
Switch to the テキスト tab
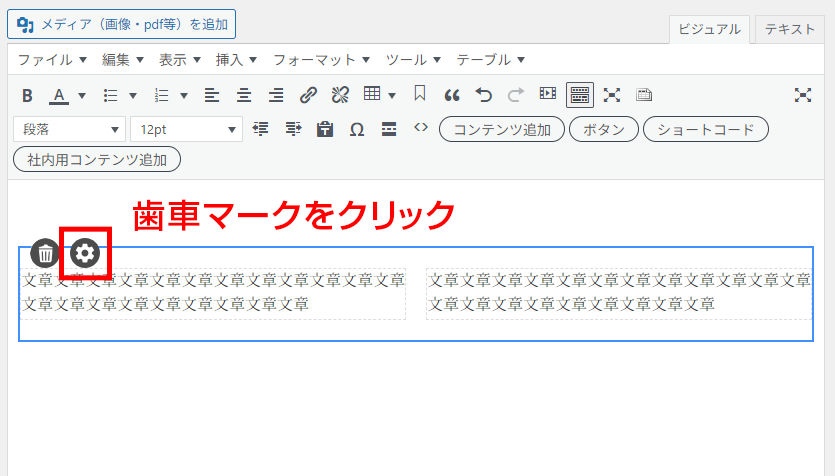pos(790,29)
